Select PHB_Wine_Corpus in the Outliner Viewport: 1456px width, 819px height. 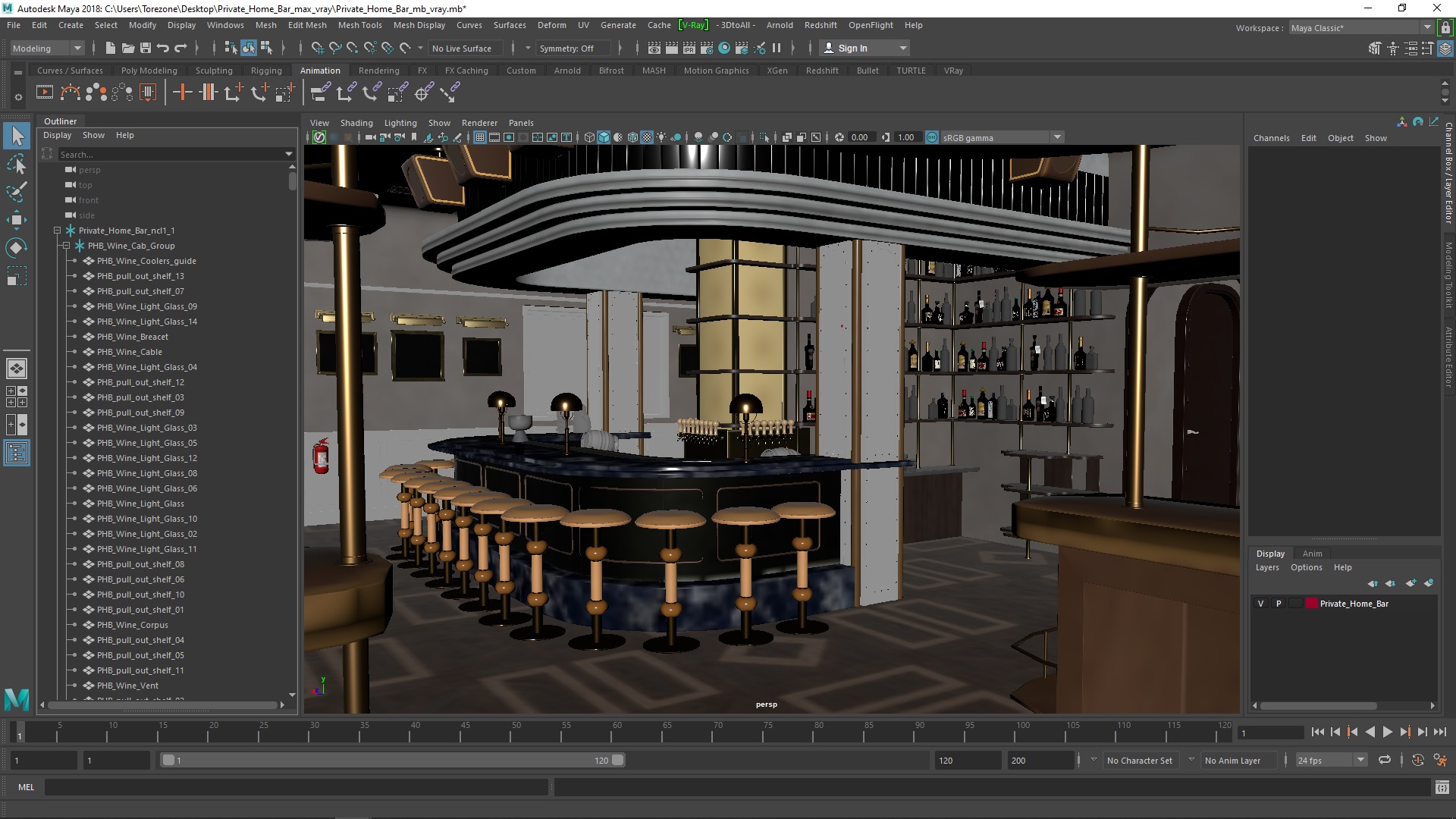click(x=133, y=625)
